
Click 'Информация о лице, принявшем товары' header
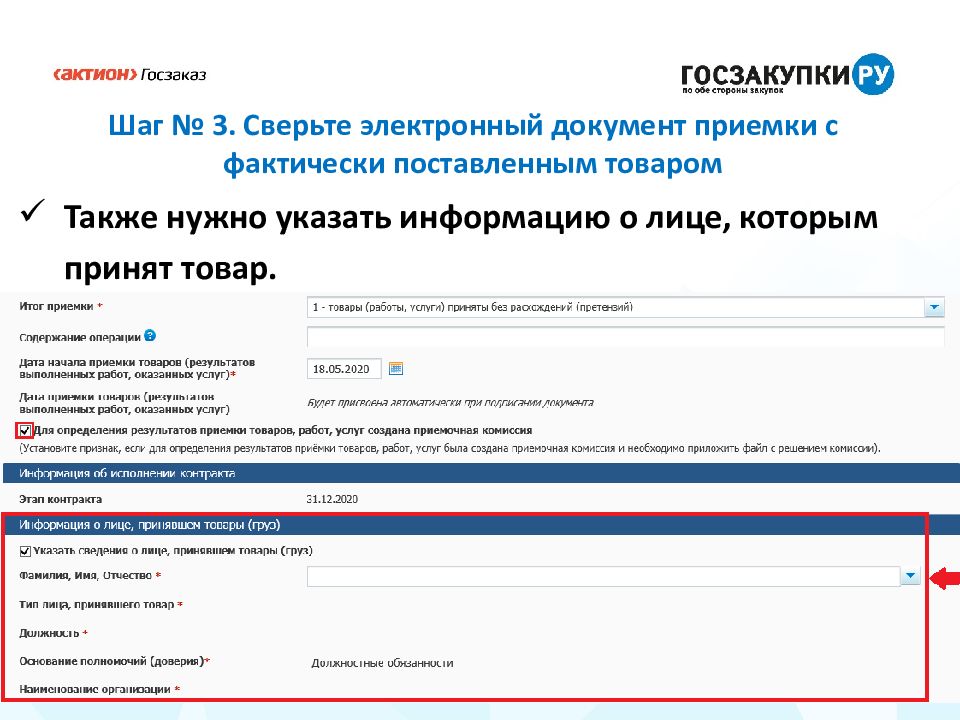150,523
